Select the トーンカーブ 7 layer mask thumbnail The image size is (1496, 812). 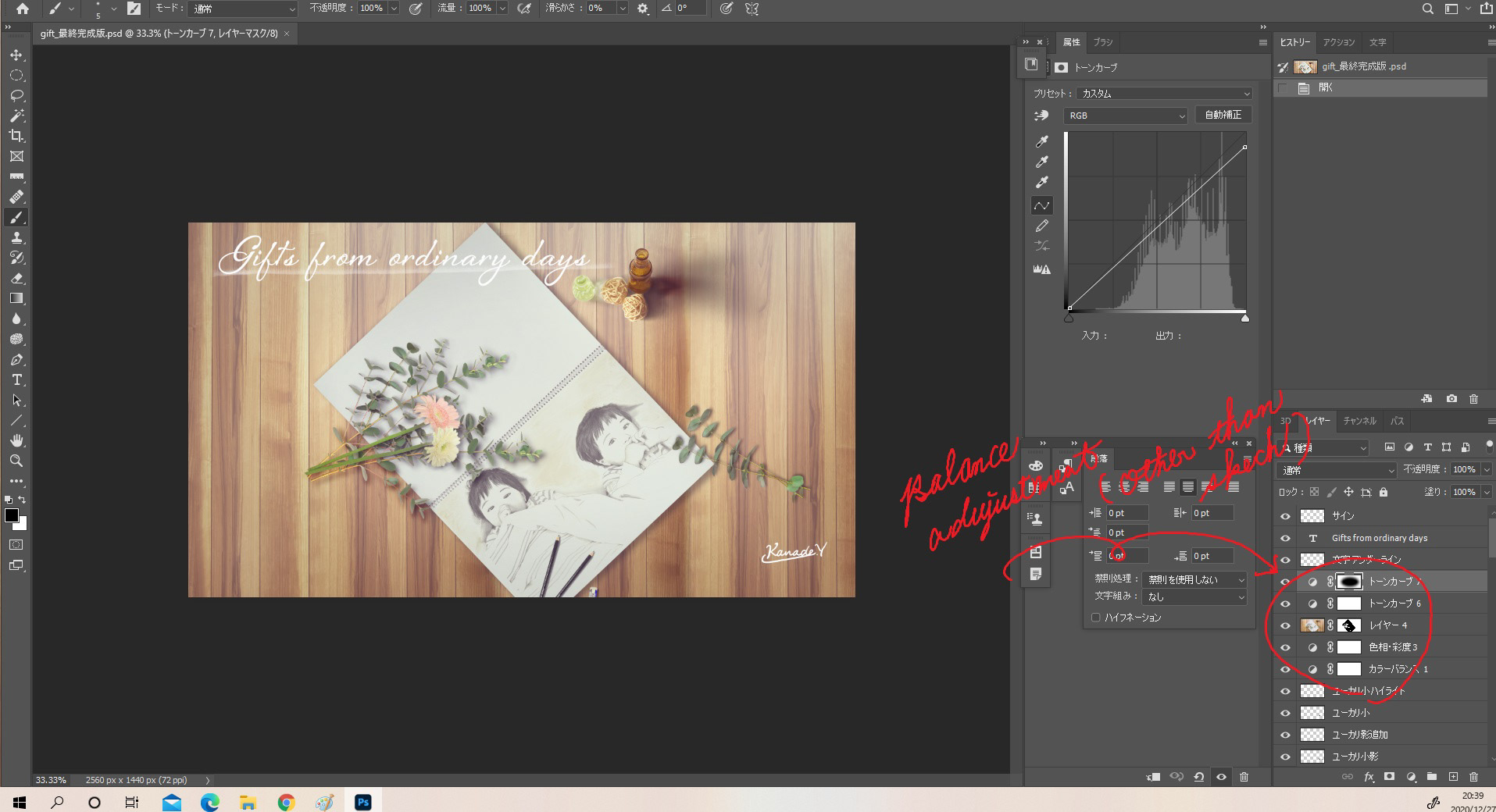pyautogui.click(x=1349, y=582)
